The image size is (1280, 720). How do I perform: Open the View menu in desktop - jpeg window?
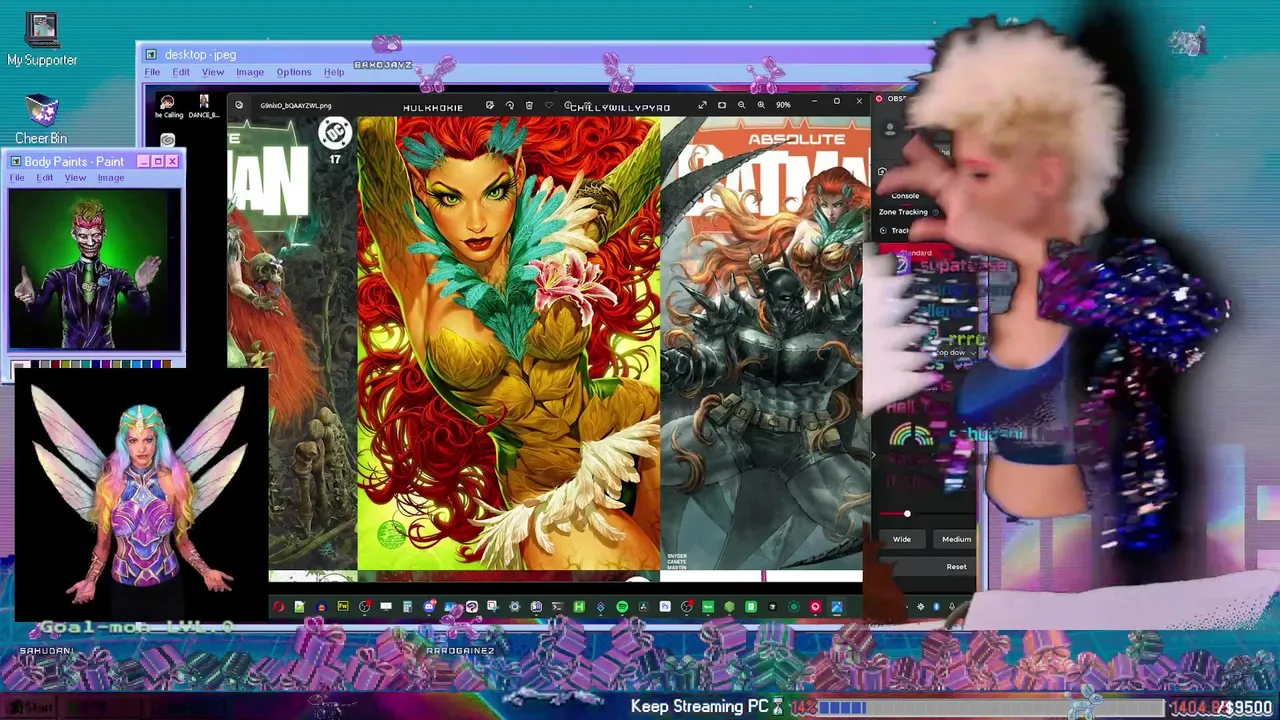pyautogui.click(x=213, y=72)
